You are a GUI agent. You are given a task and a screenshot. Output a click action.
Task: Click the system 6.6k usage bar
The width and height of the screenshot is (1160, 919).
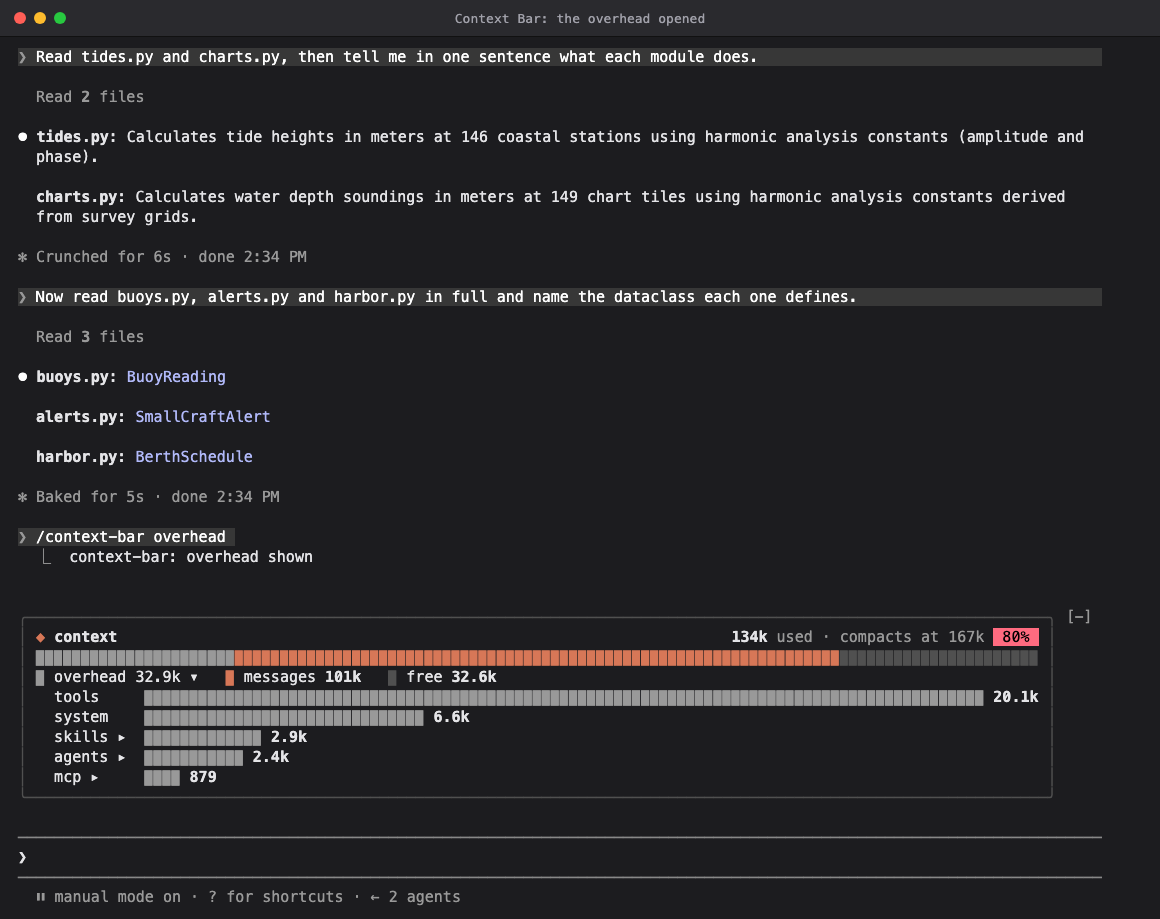pos(283,717)
